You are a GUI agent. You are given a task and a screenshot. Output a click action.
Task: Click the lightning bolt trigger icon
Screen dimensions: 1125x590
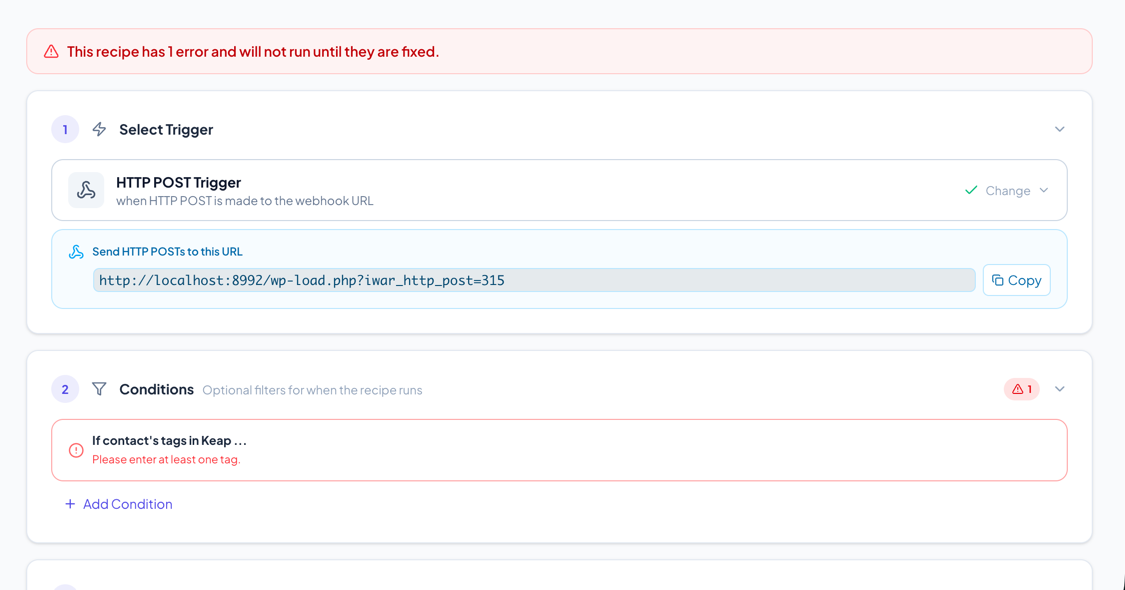point(99,129)
